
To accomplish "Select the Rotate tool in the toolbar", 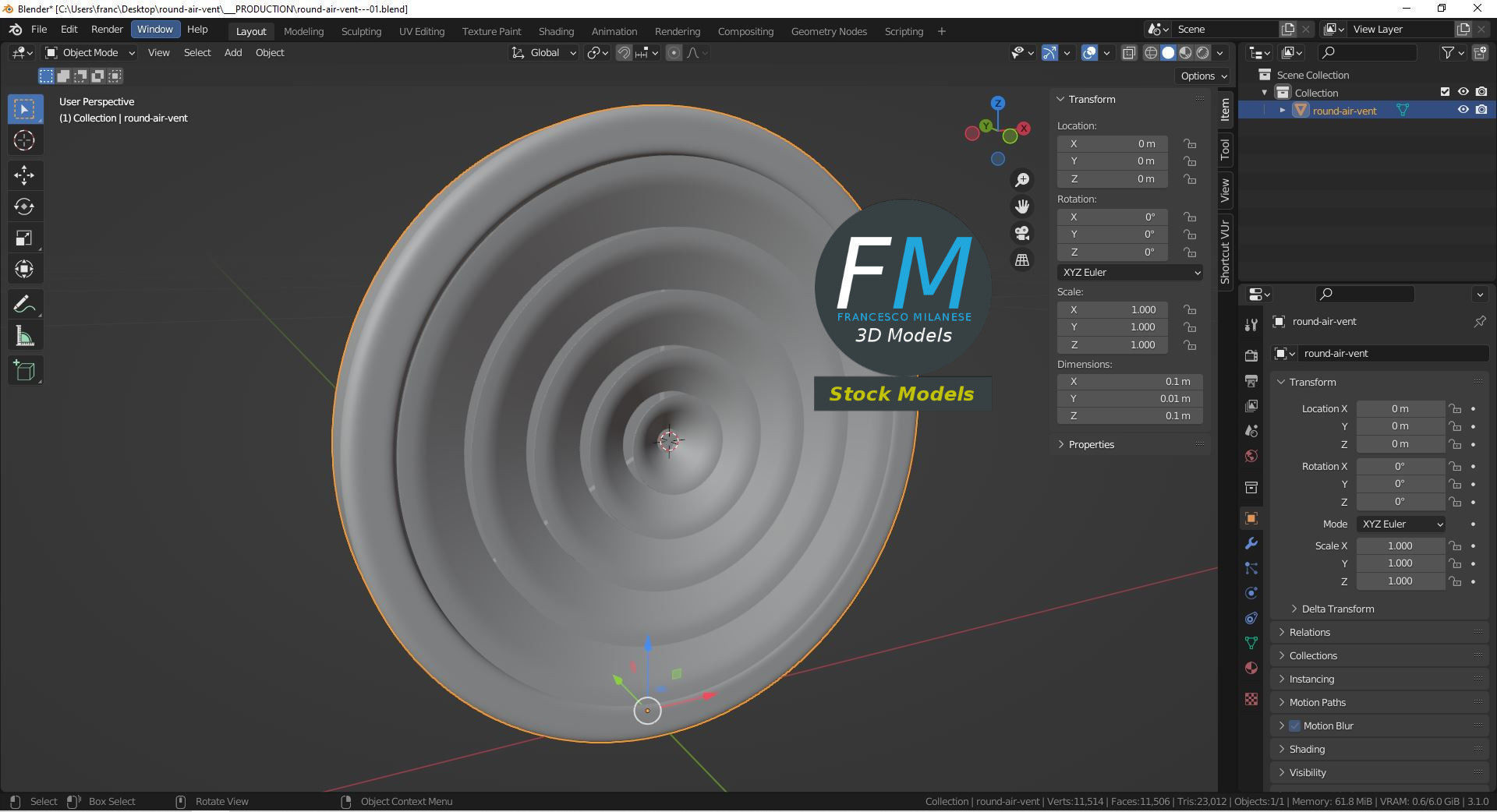I will point(24,207).
